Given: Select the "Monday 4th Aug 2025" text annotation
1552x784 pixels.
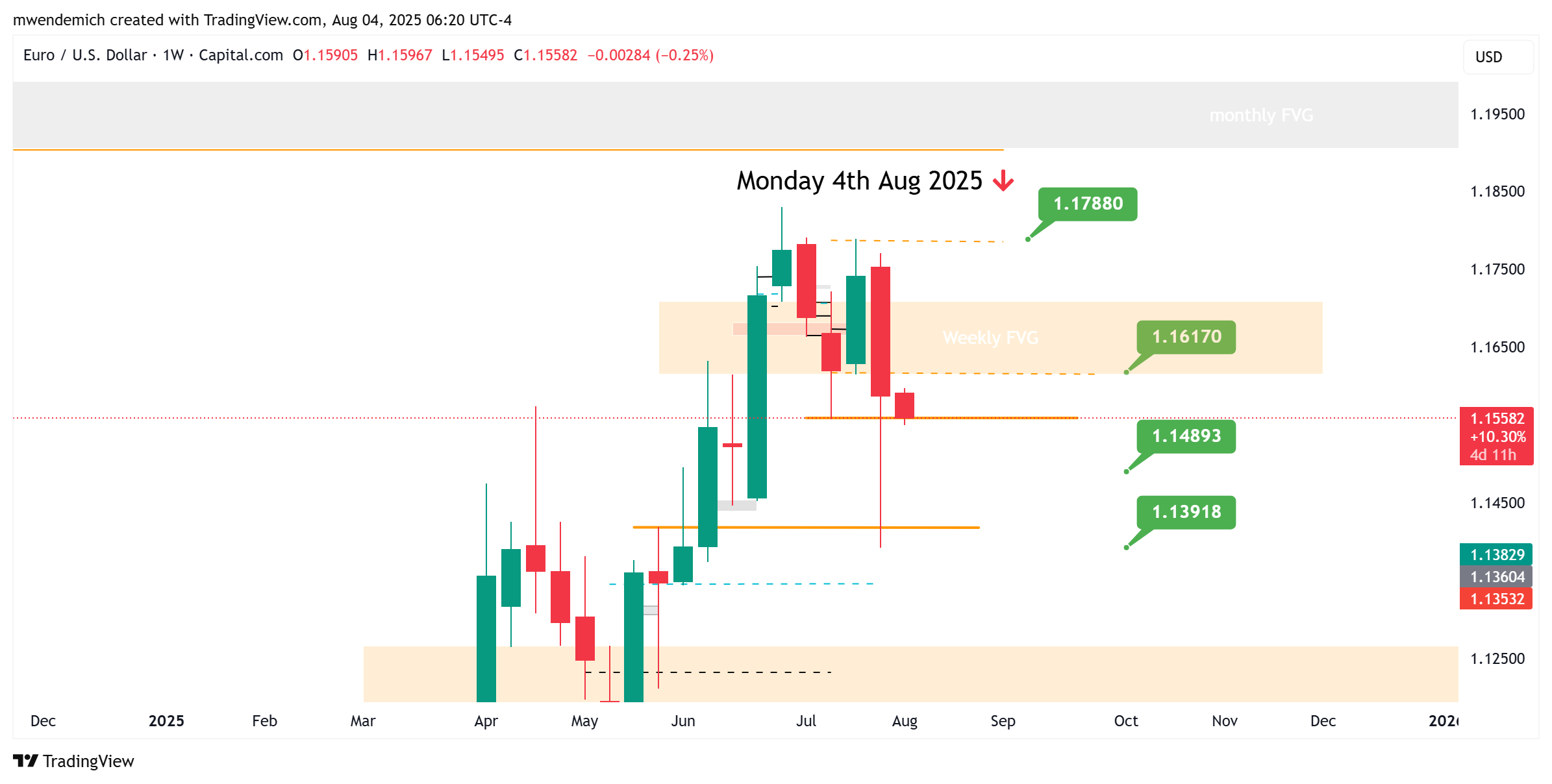Looking at the screenshot, I should tap(858, 181).
